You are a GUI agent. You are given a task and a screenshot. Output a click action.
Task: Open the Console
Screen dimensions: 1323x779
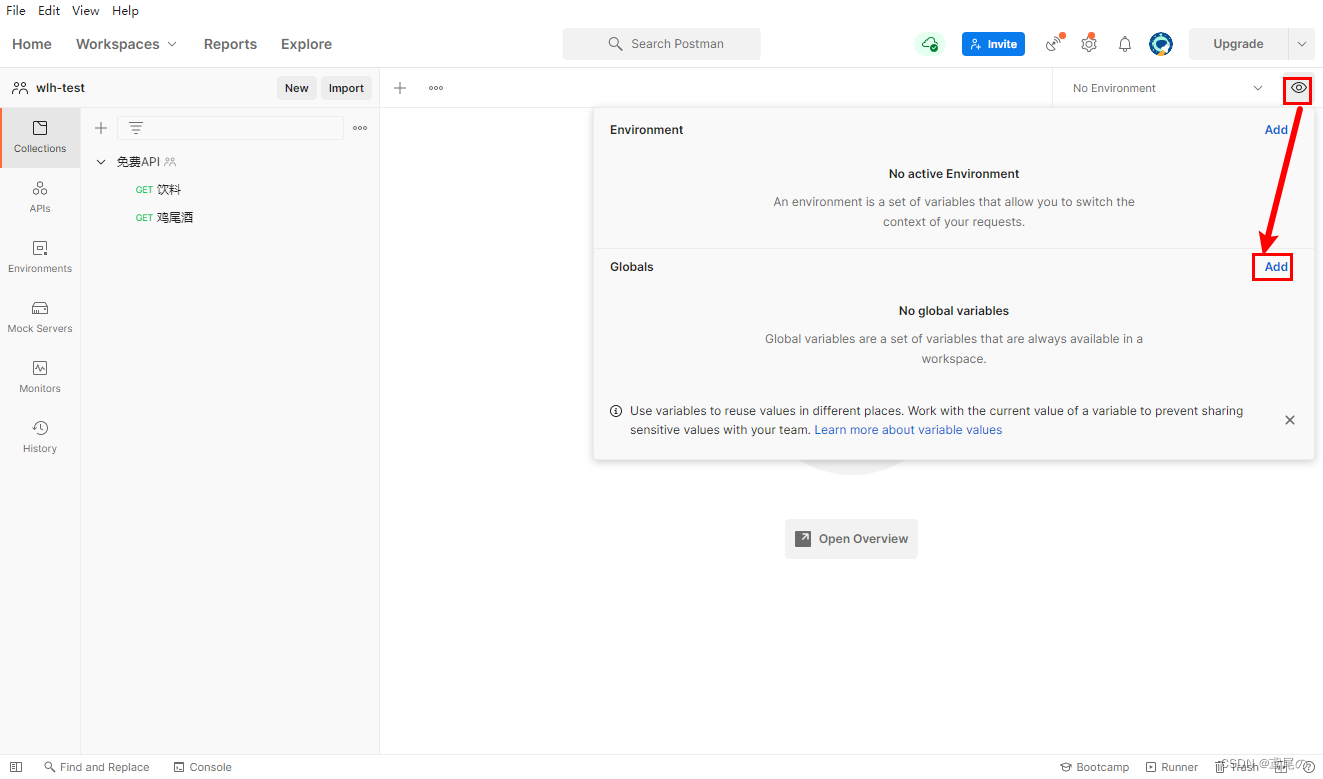click(x=202, y=767)
